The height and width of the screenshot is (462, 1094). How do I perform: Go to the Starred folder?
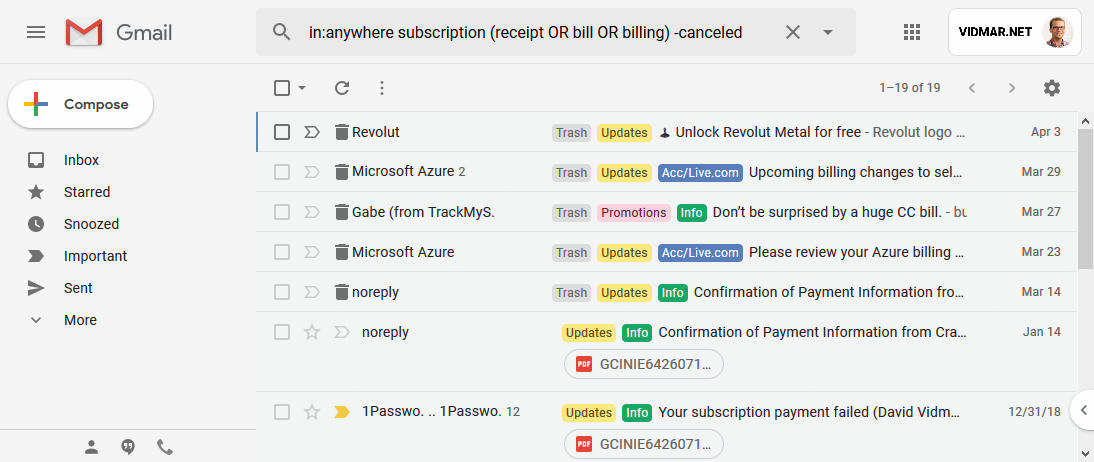(x=87, y=192)
